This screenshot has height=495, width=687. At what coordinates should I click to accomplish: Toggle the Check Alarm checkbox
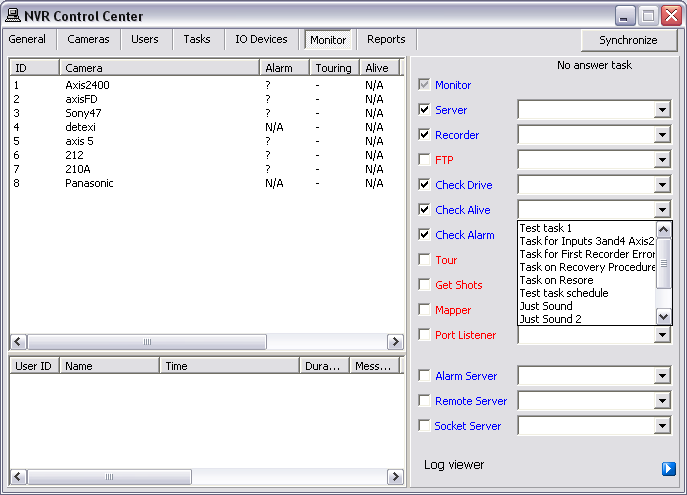click(424, 234)
